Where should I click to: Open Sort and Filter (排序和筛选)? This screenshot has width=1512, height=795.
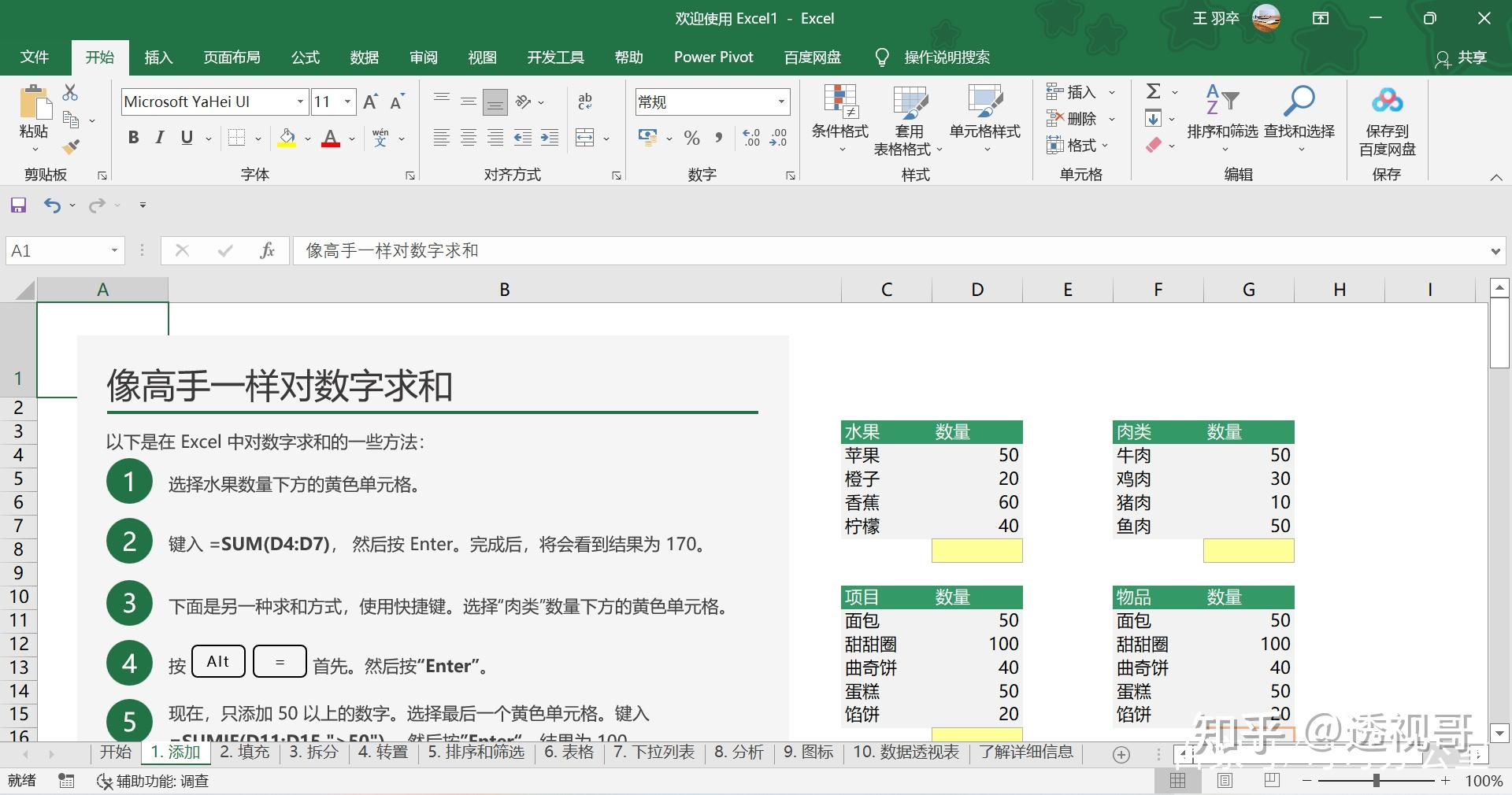(x=1223, y=119)
